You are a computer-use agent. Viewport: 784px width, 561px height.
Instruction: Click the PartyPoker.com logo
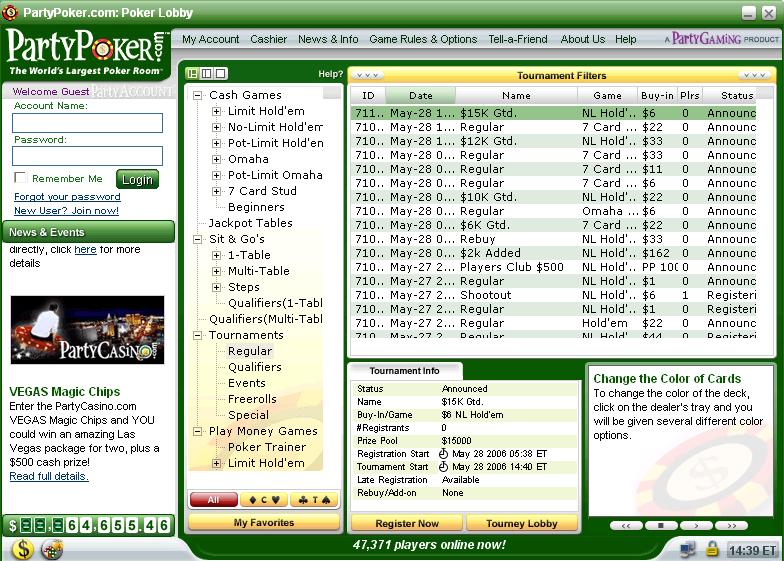pyautogui.click(x=88, y=52)
